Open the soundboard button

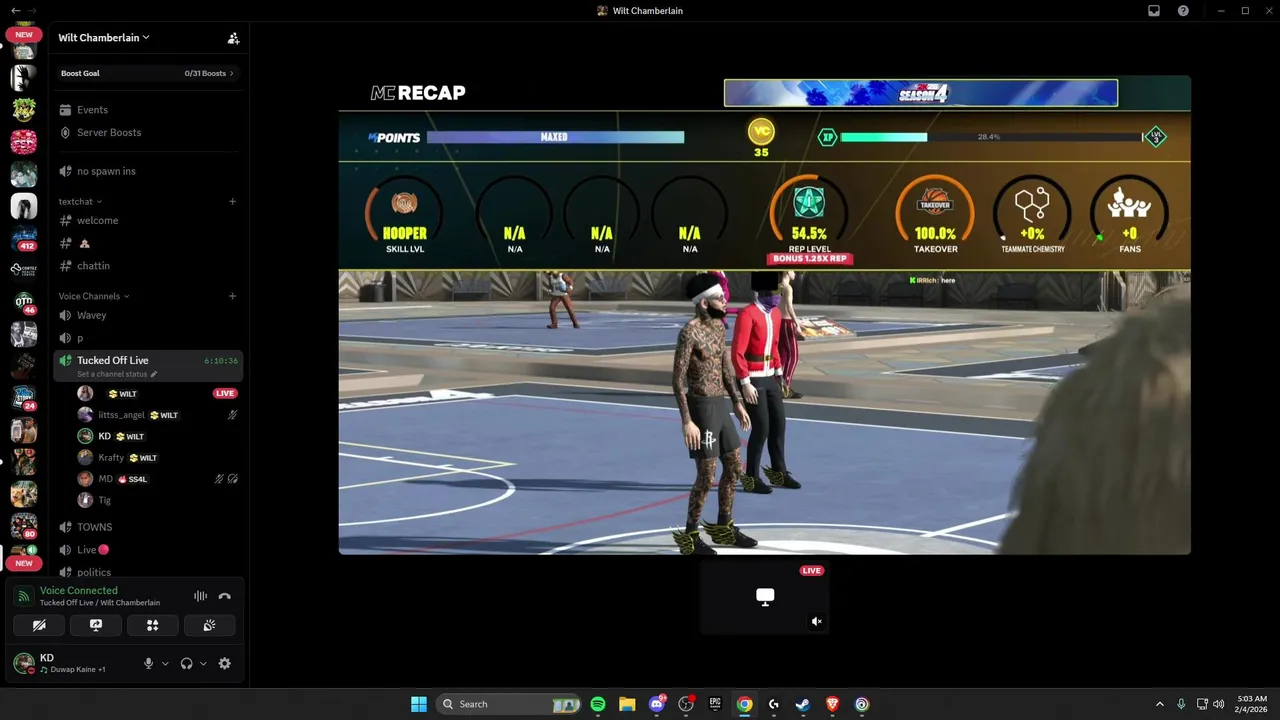click(209, 625)
